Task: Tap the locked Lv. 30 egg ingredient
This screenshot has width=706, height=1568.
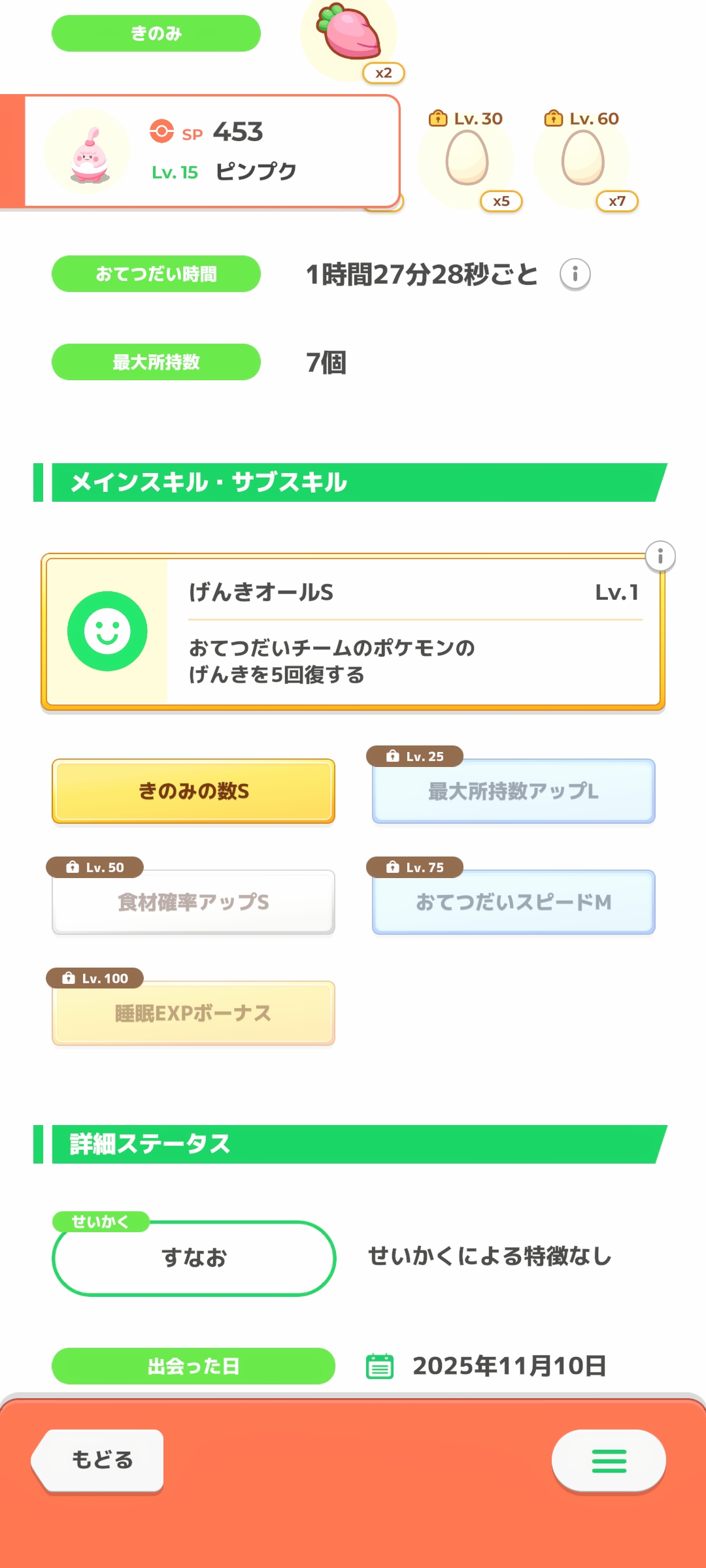Action: click(x=467, y=158)
